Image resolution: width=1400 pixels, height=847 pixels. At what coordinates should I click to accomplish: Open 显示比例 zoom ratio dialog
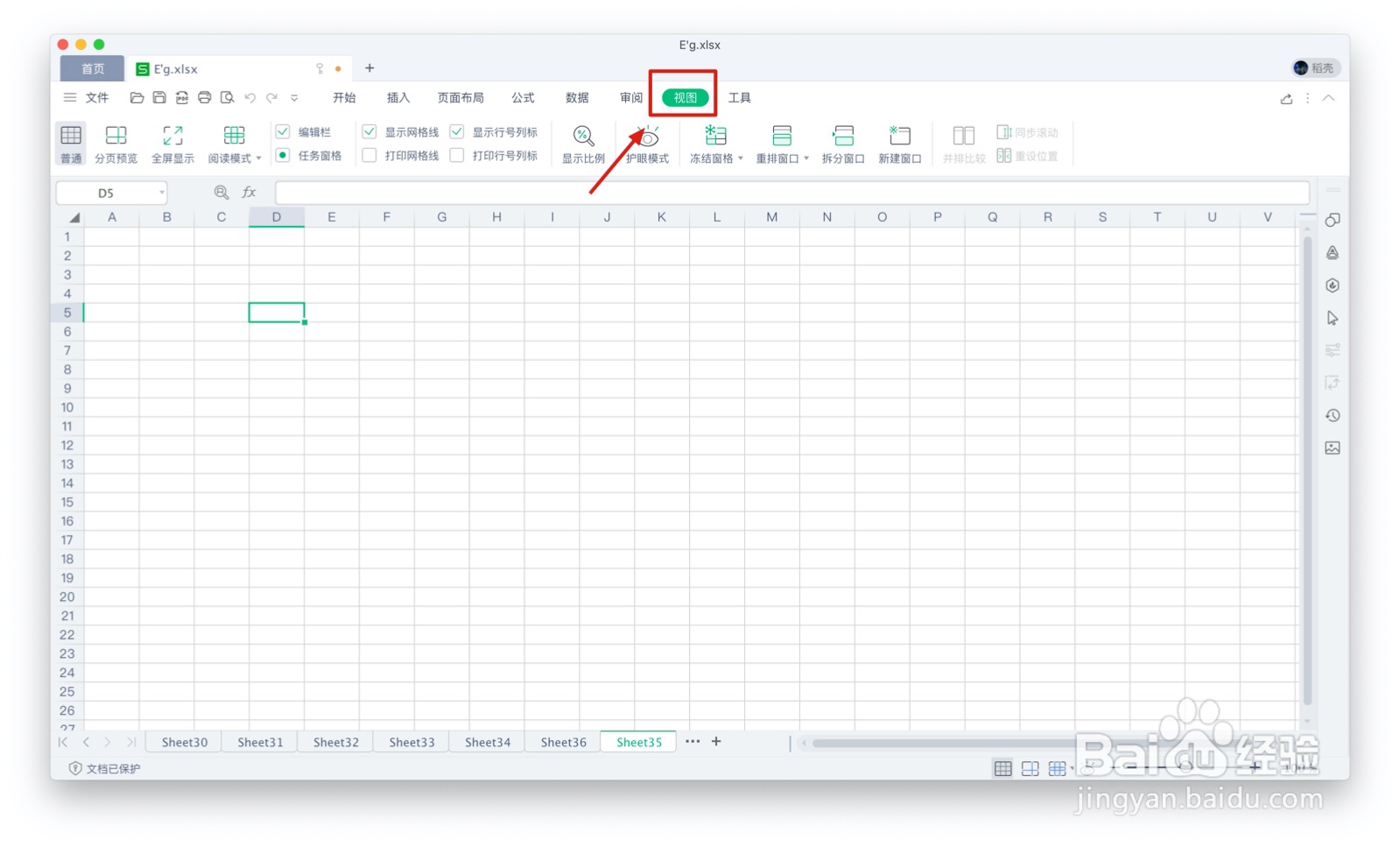pyautogui.click(x=583, y=144)
